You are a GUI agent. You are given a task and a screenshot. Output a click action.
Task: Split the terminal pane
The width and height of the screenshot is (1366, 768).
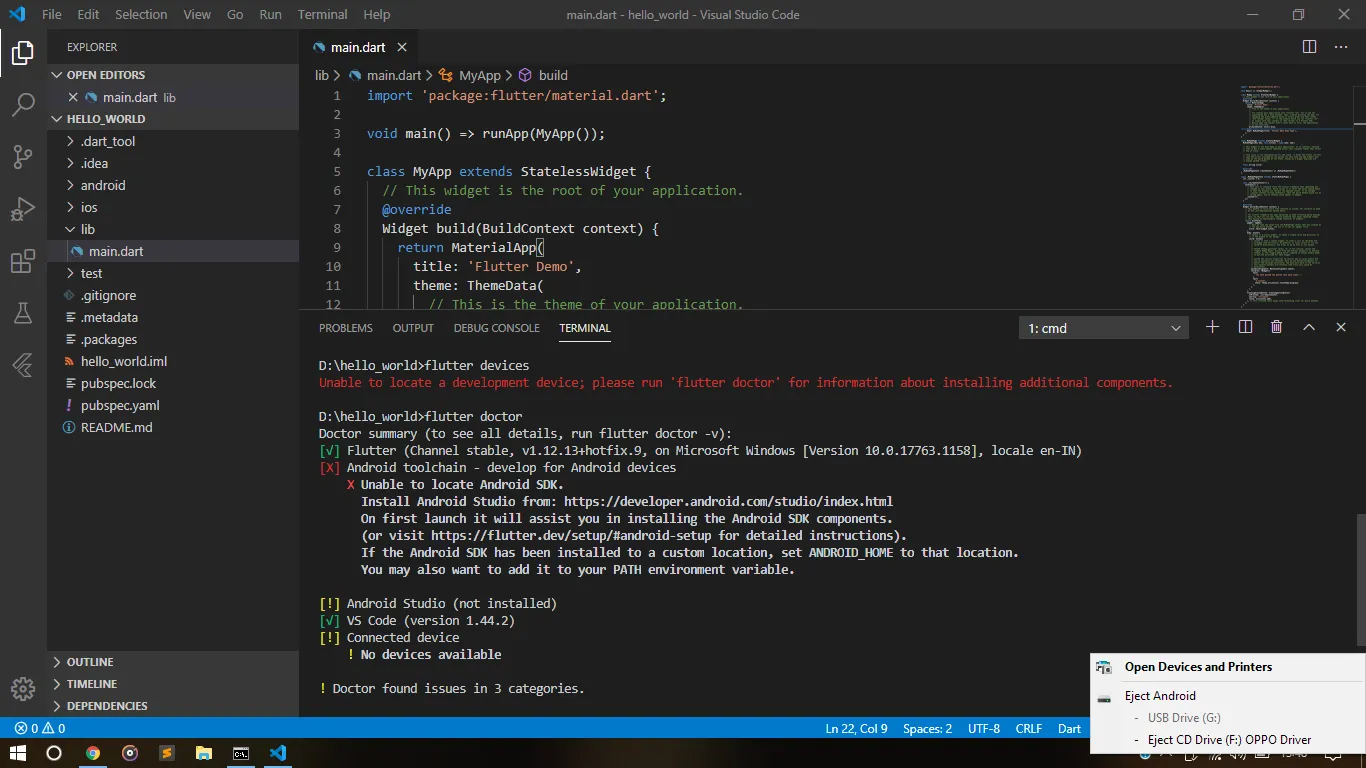tap(1245, 327)
